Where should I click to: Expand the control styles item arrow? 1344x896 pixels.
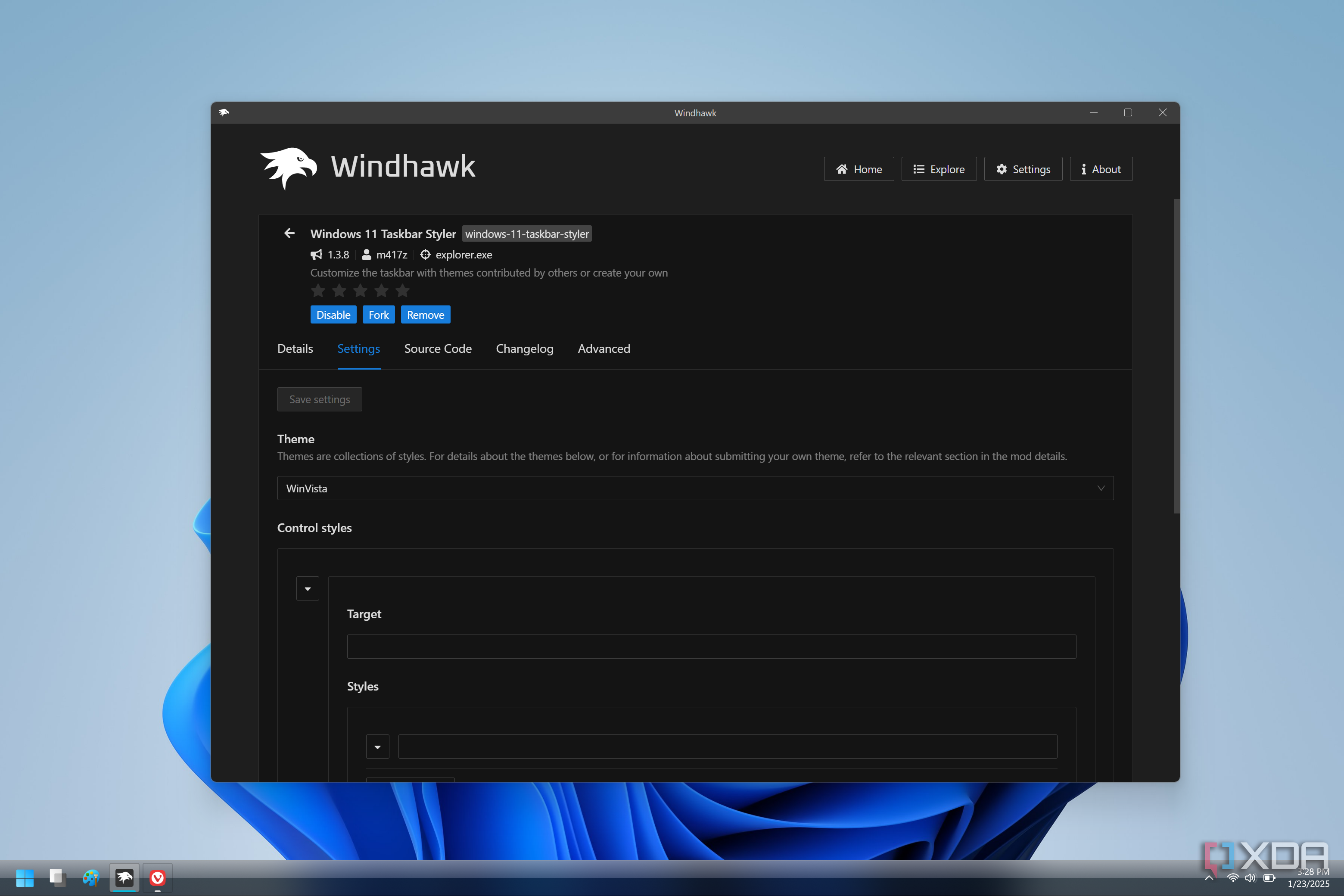308,588
